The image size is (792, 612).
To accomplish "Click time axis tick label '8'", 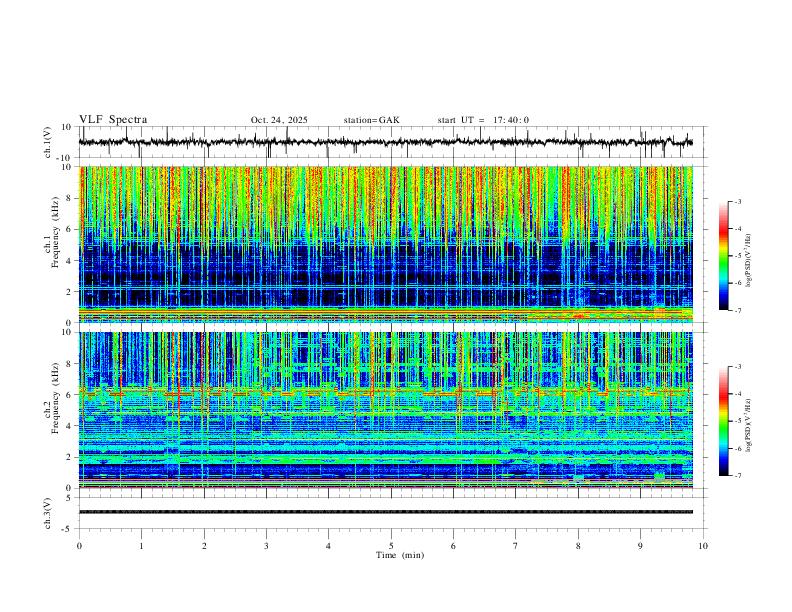I will 578,546.
